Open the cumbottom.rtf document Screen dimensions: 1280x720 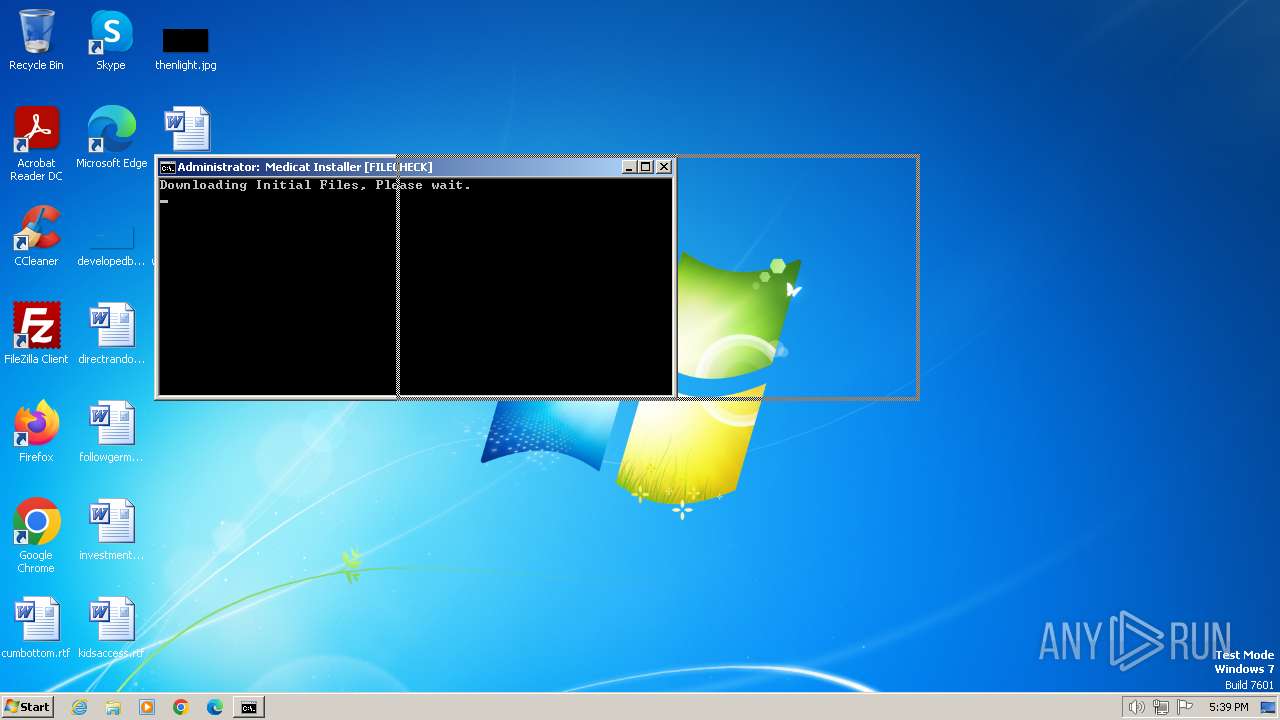36,628
